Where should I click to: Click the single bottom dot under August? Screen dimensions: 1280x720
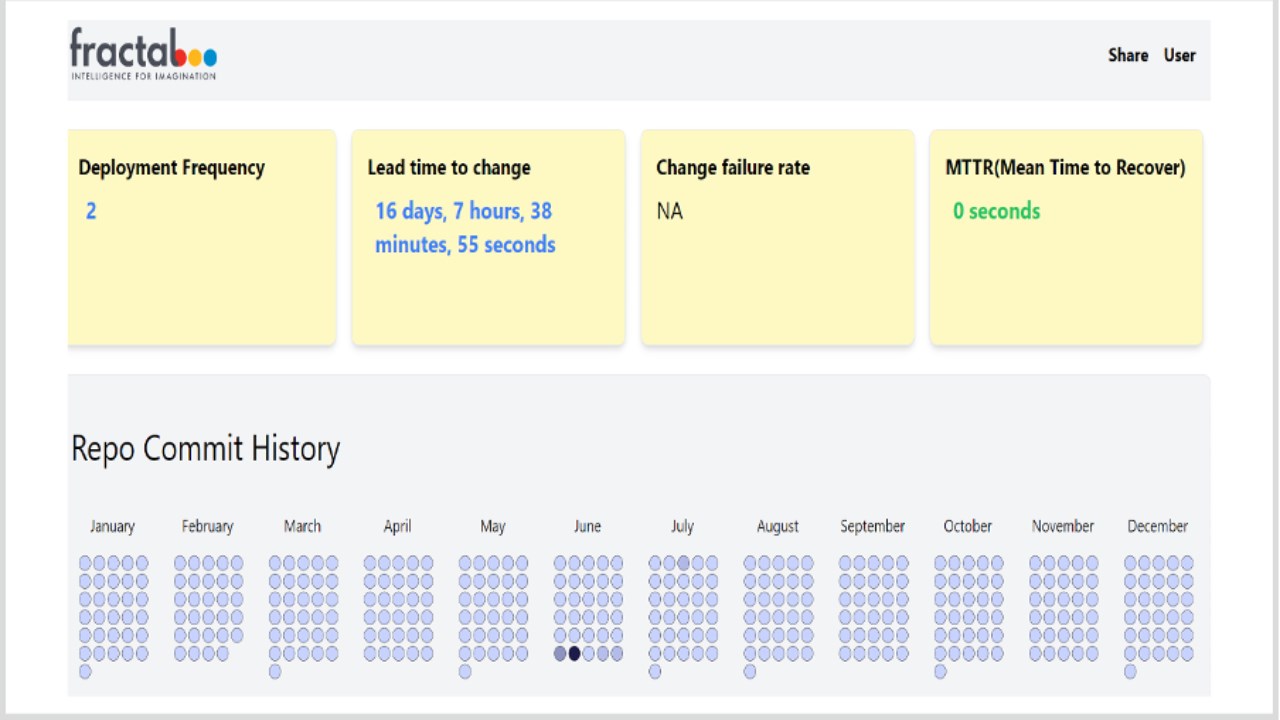click(750, 672)
